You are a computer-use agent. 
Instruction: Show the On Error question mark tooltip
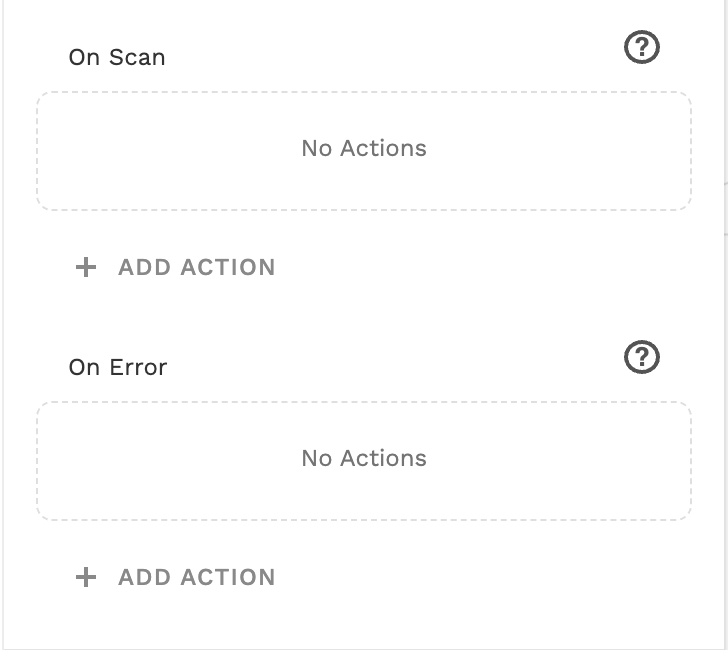click(642, 357)
